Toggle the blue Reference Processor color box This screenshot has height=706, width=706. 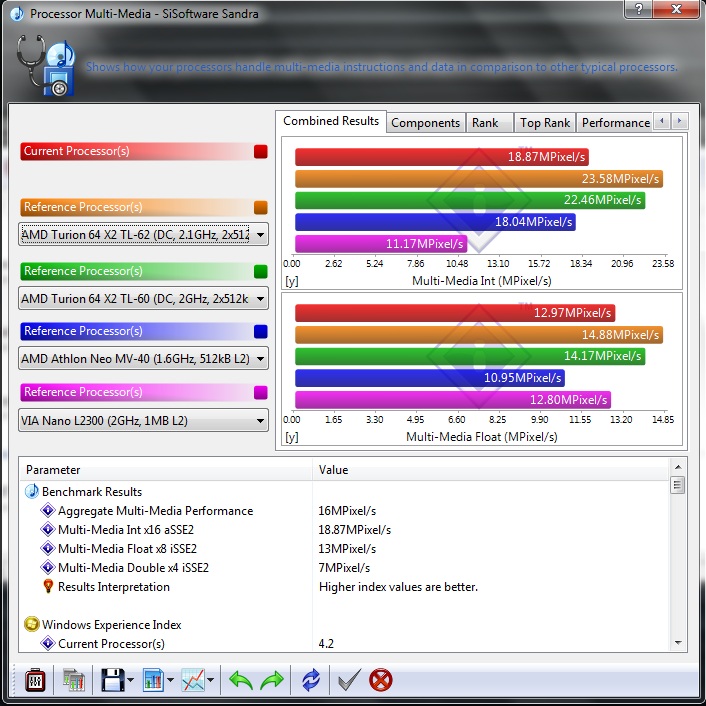pos(261,332)
